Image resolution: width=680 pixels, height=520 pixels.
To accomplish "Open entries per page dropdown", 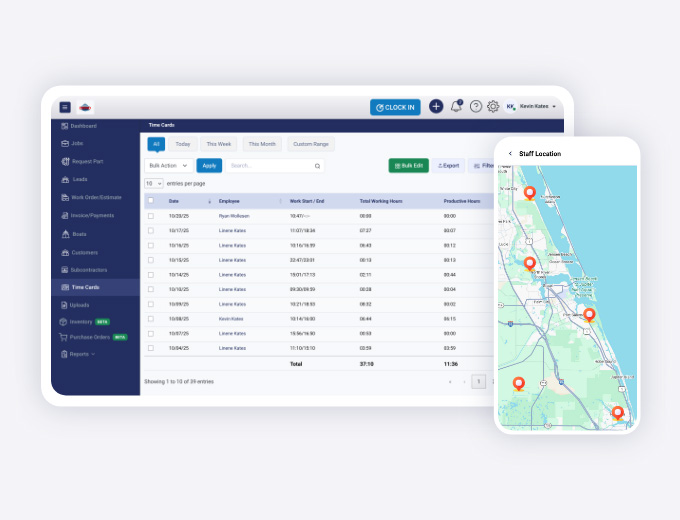I will (x=153, y=184).
